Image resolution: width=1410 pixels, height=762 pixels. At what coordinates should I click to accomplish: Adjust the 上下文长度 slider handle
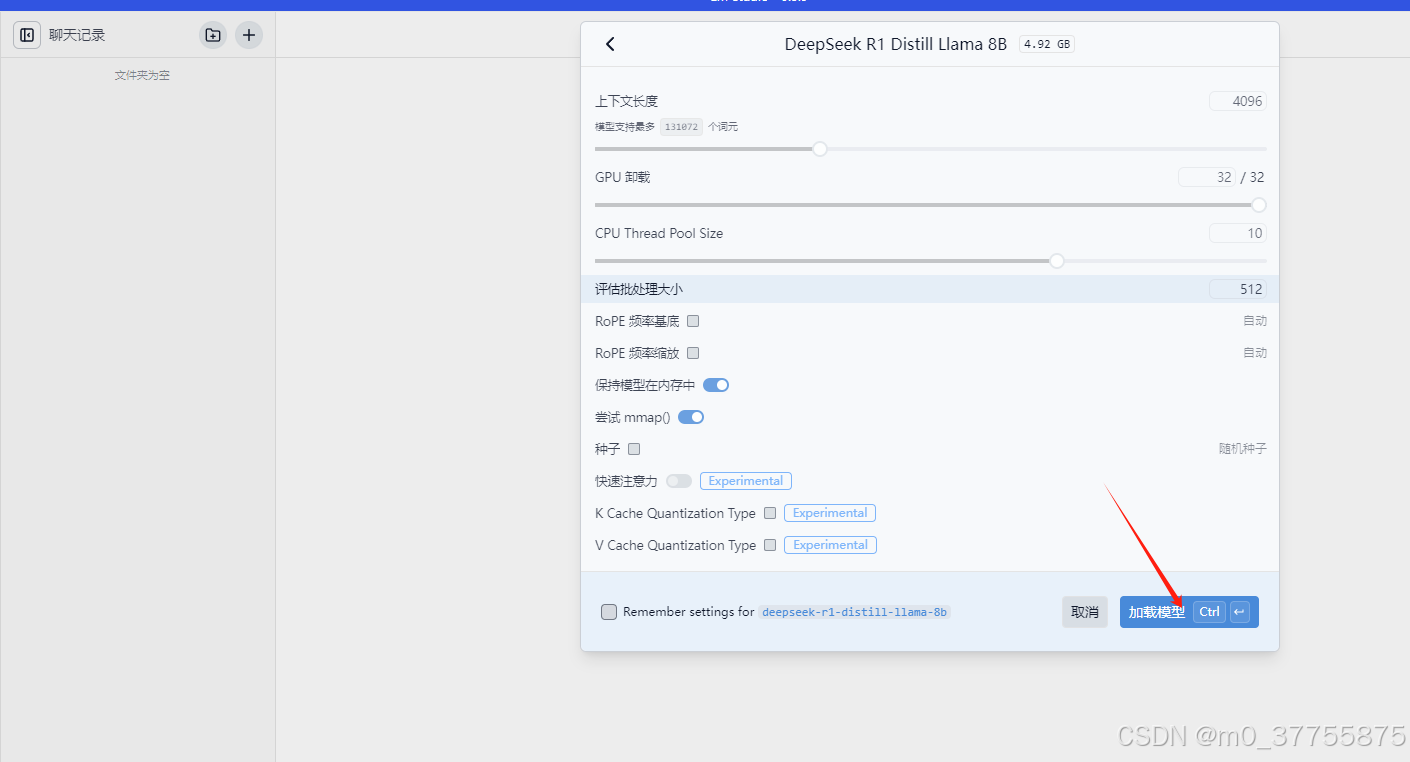[820, 149]
